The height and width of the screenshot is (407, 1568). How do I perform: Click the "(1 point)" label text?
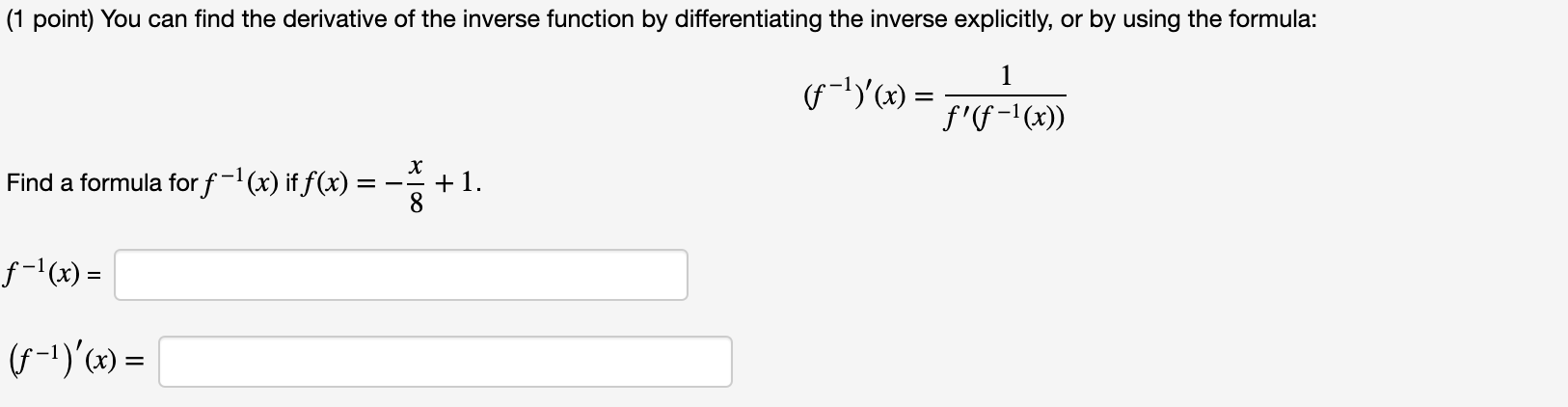click(48, 20)
